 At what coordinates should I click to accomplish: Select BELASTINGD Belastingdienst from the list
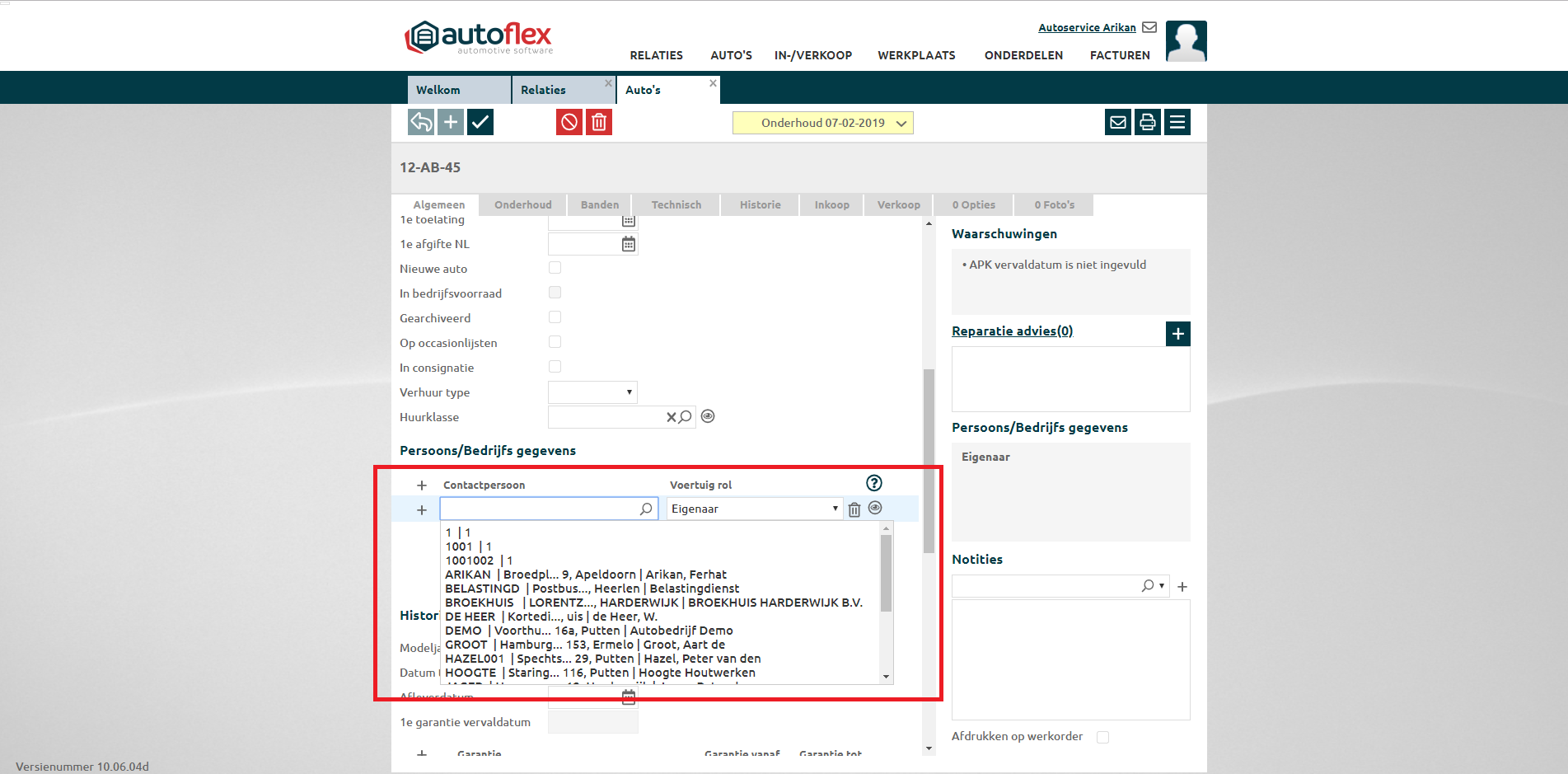tap(592, 589)
